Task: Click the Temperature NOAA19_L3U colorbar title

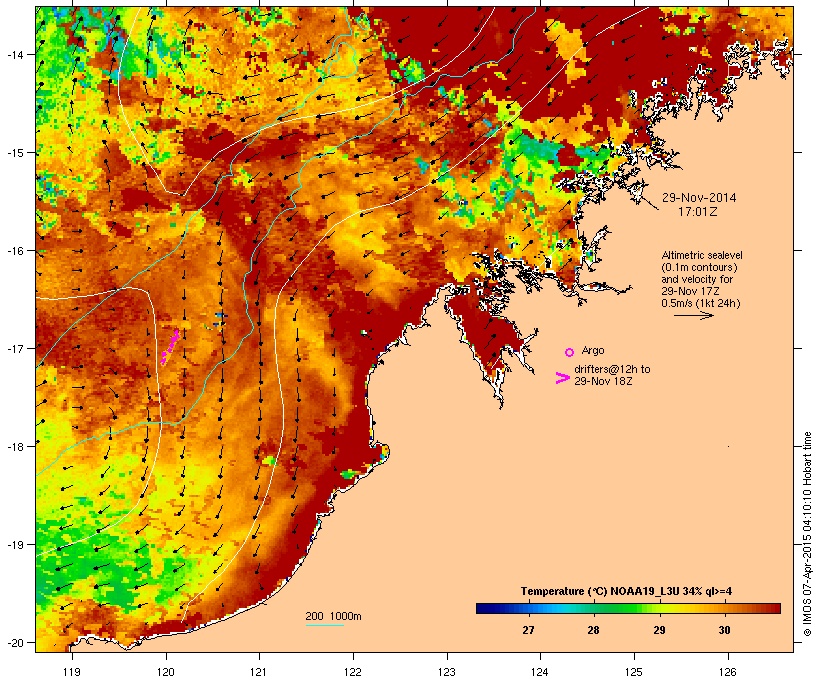Action: (626, 591)
